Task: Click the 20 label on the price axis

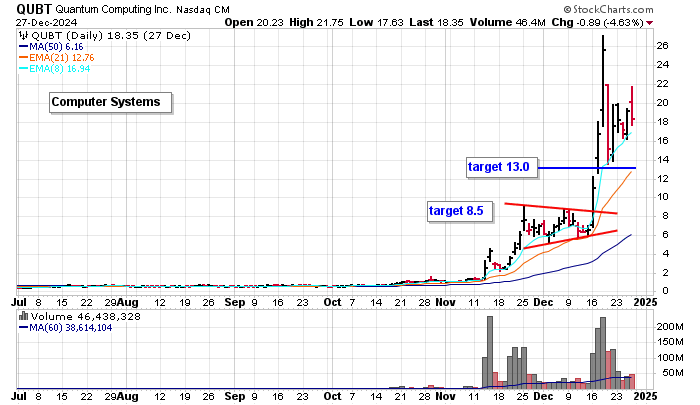Action: pos(662,103)
